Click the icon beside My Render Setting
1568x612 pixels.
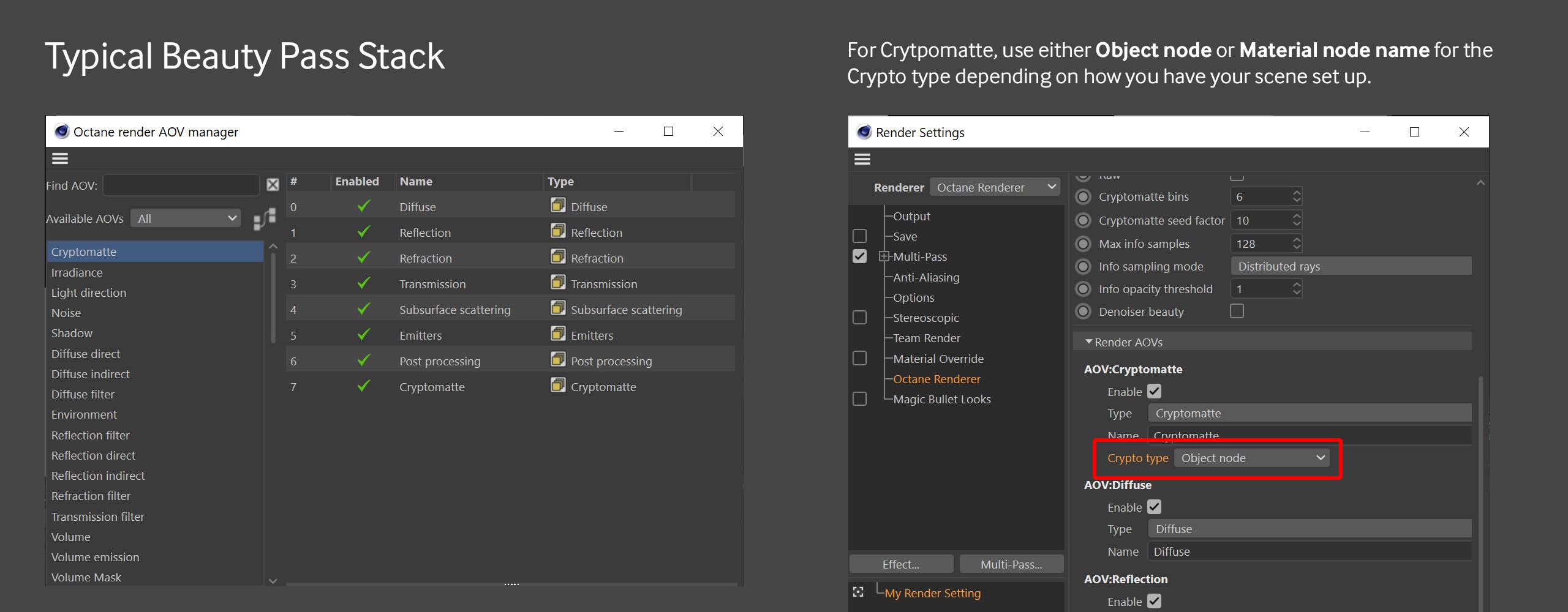point(858,592)
